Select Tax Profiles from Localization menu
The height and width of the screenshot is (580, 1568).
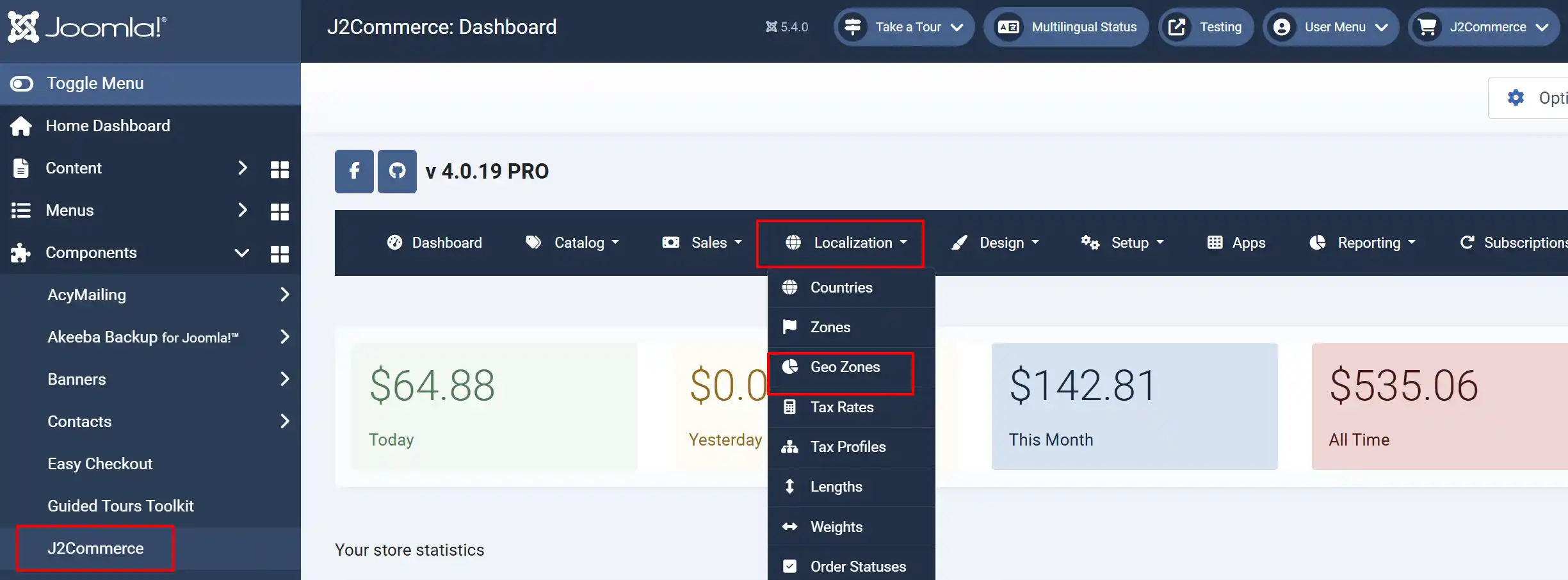click(x=851, y=447)
